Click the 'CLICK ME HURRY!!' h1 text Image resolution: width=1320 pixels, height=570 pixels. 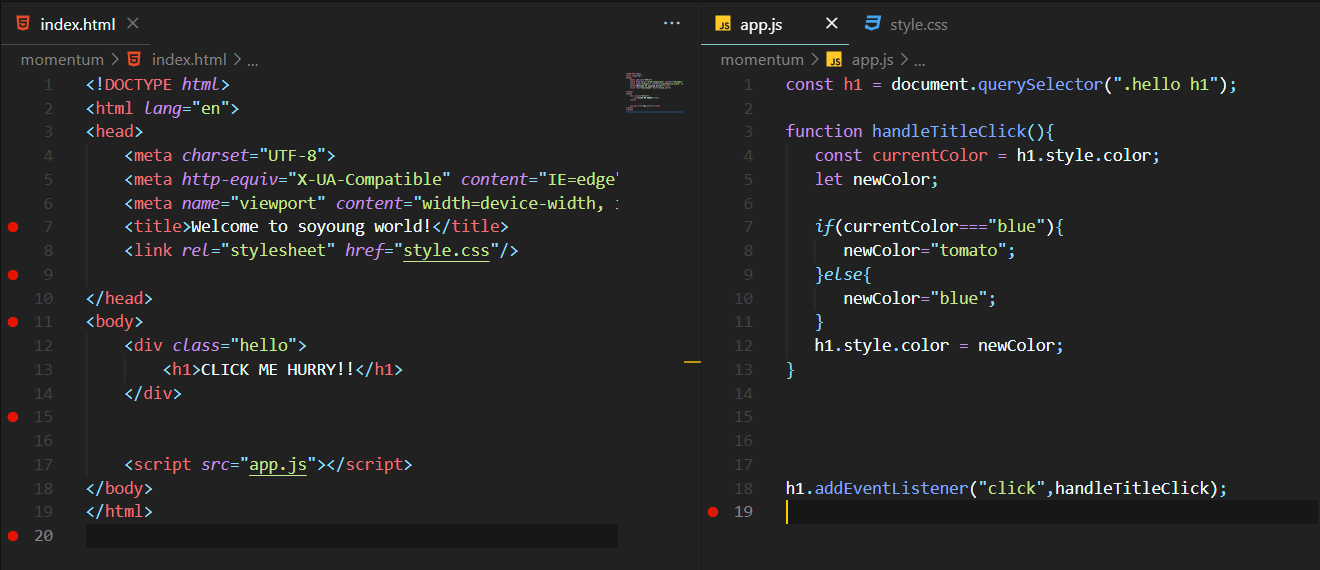[278, 369]
